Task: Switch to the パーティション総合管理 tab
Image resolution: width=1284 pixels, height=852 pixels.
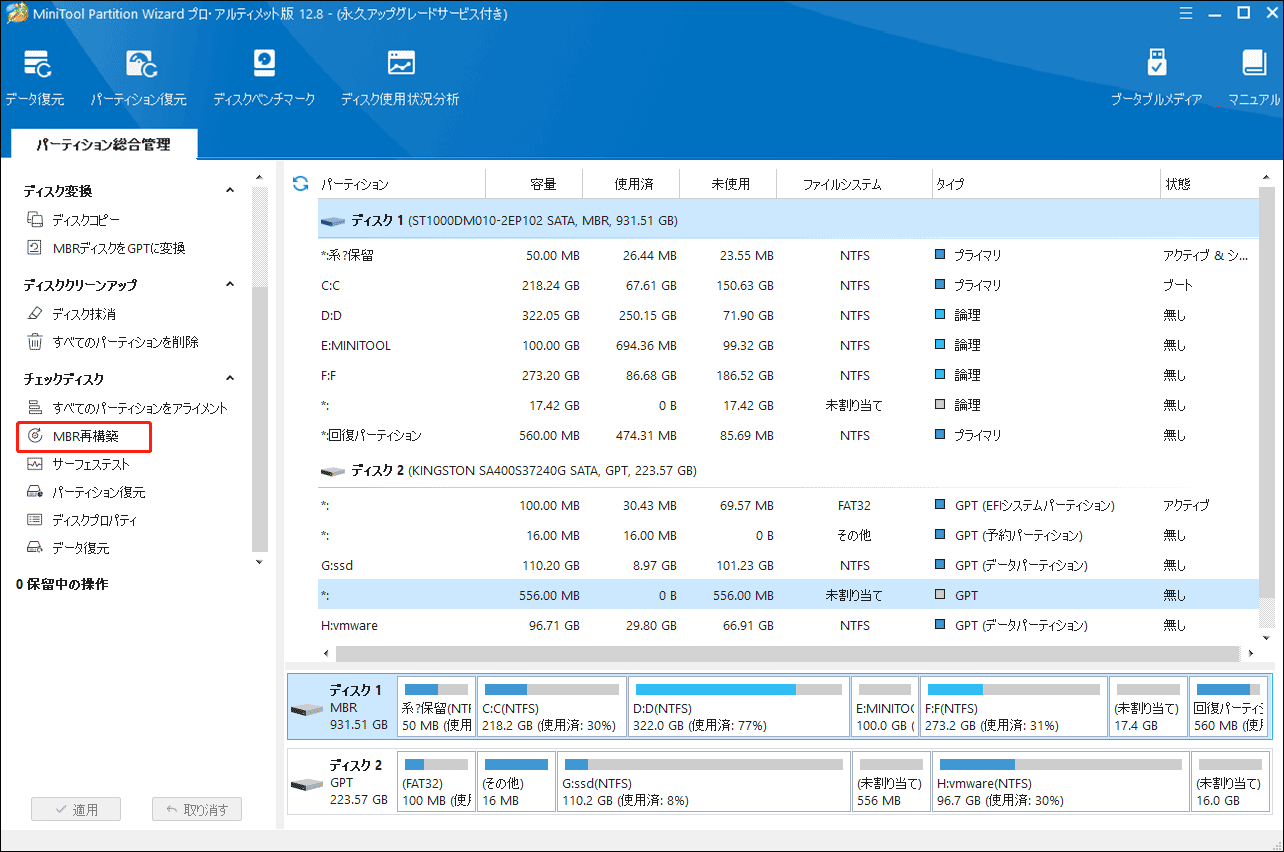Action: 103,145
